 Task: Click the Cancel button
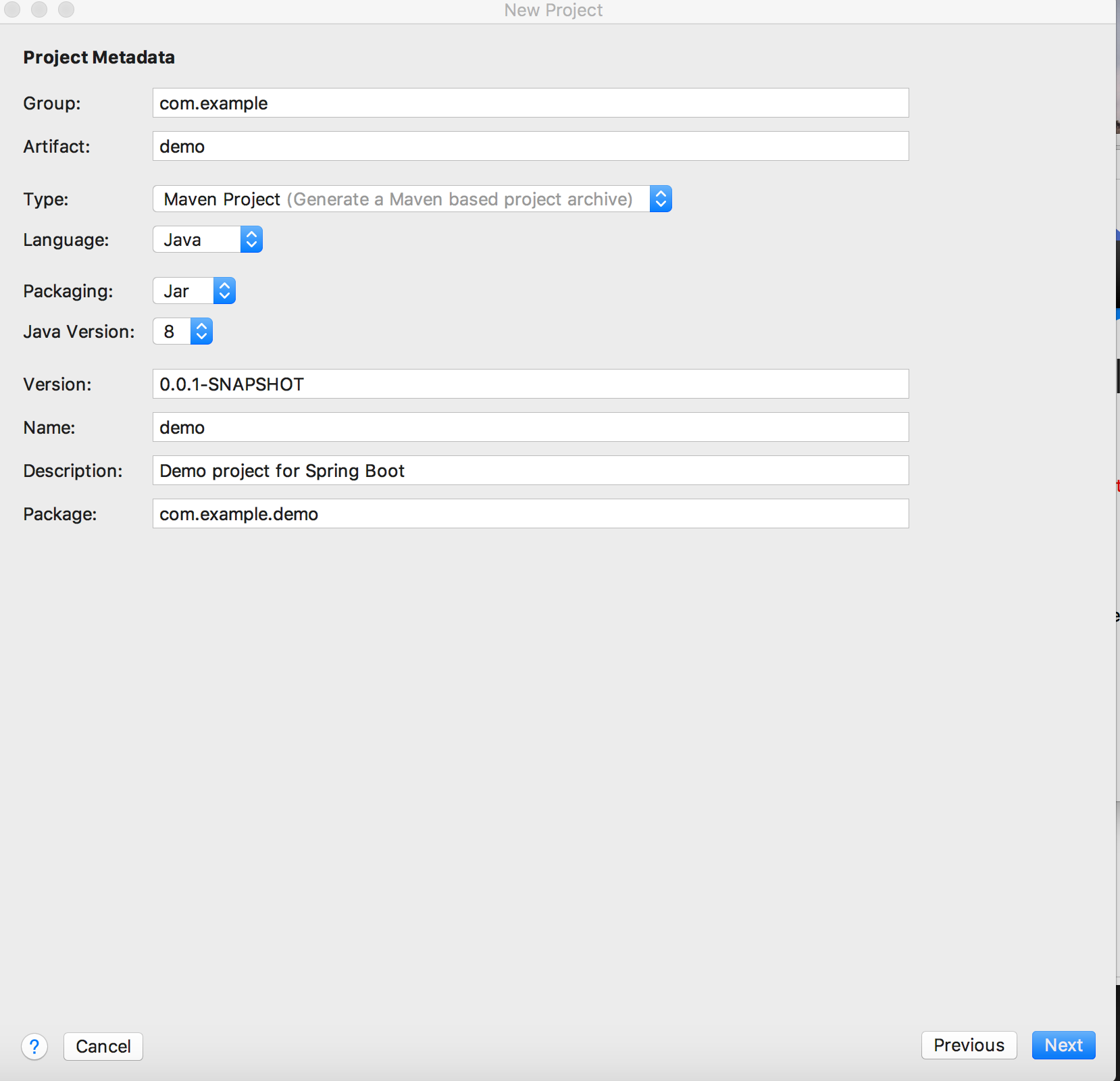[103, 1047]
